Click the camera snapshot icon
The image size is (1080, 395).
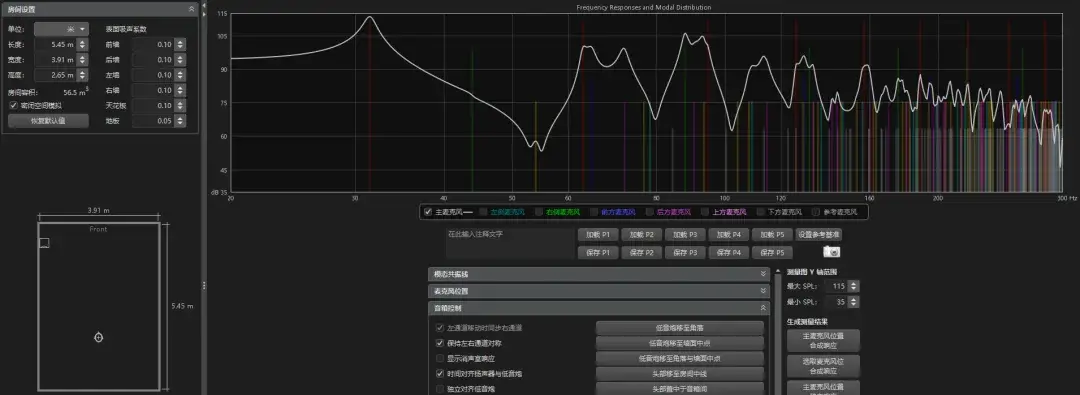tap(831, 252)
